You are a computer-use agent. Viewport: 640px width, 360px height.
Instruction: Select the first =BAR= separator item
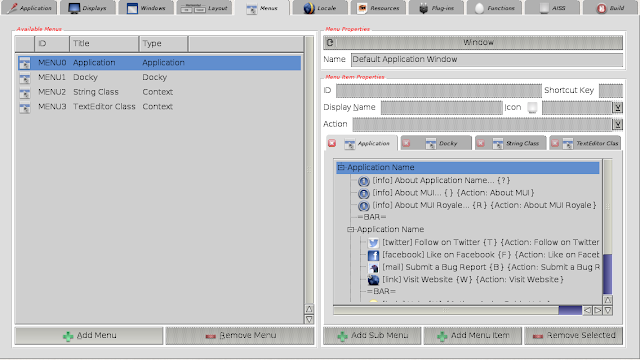[x=372, y=217]
